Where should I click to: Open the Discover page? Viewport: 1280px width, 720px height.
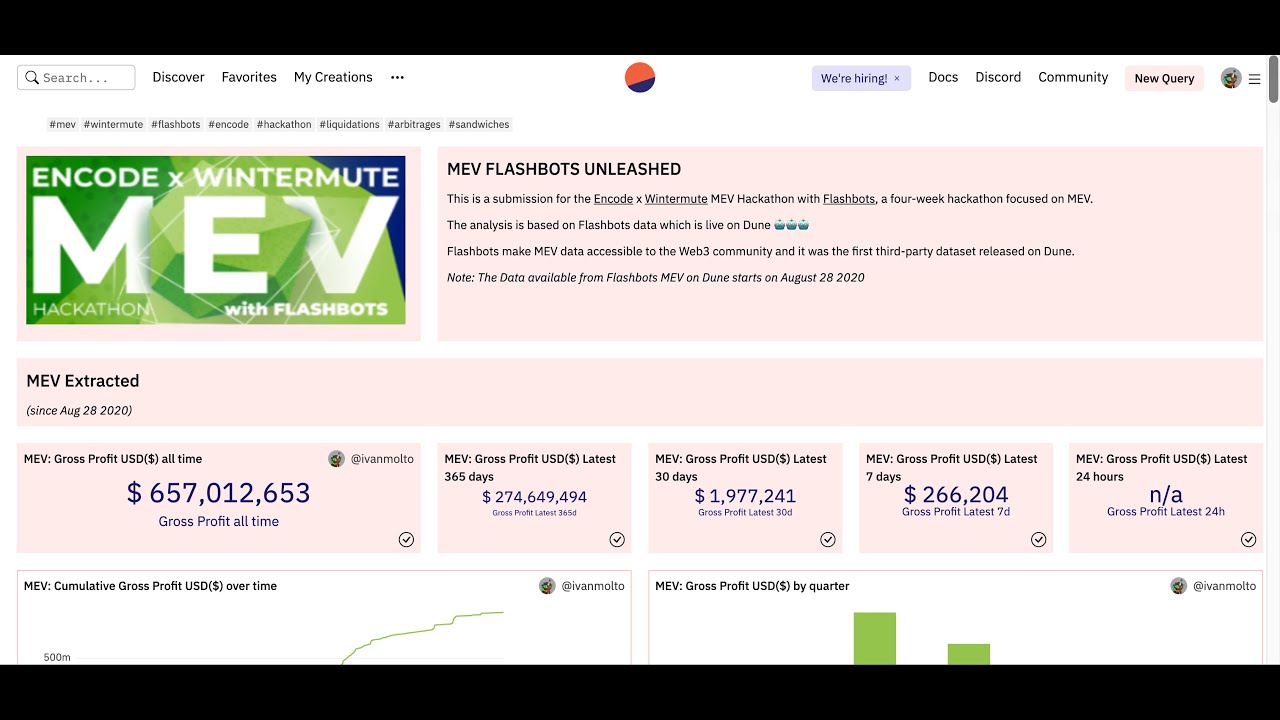[178, 77]
